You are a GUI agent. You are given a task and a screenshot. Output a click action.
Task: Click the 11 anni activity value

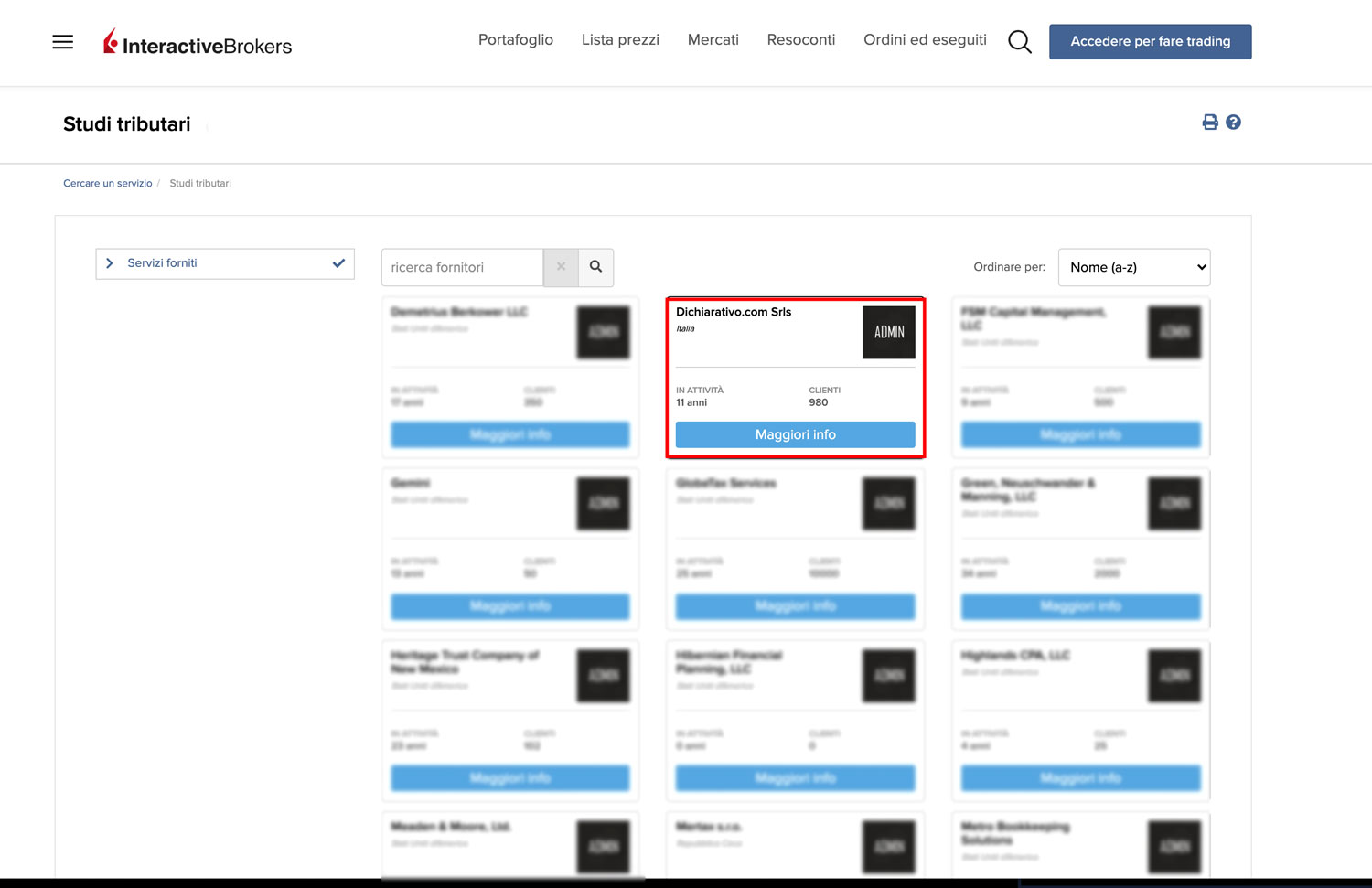click(691, 402)
